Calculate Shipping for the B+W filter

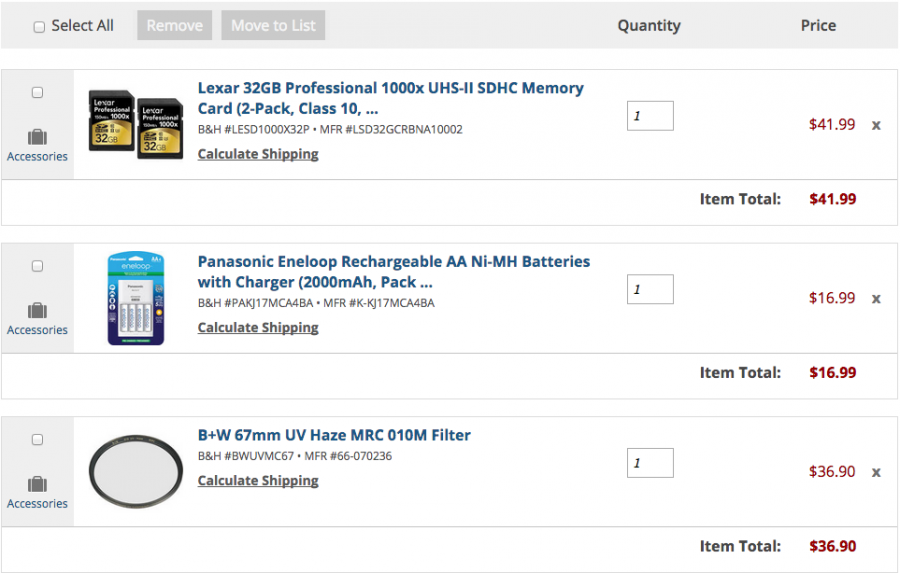258,480
